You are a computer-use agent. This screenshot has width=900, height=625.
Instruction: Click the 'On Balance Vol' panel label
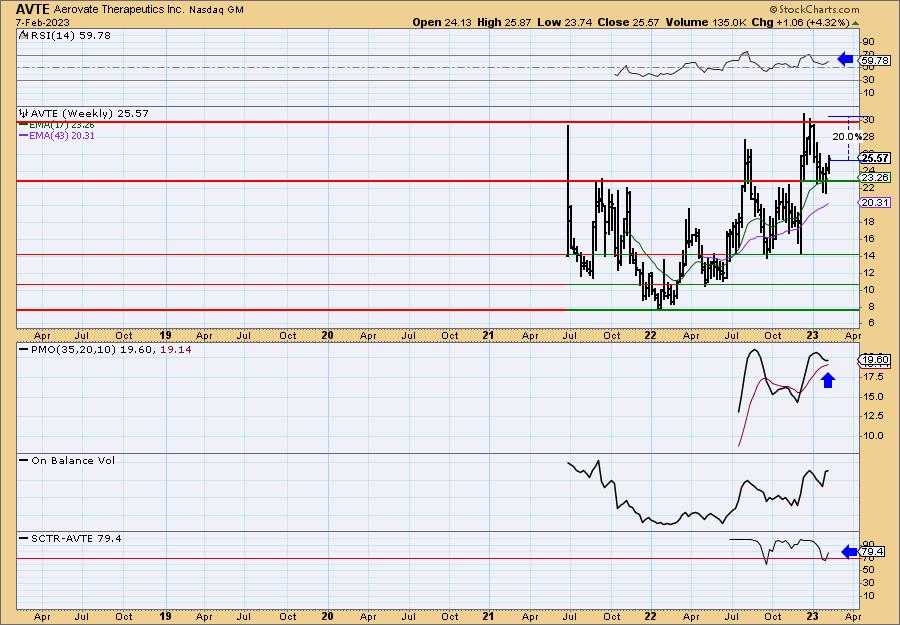pyautogui.click(x=73, y=461)
